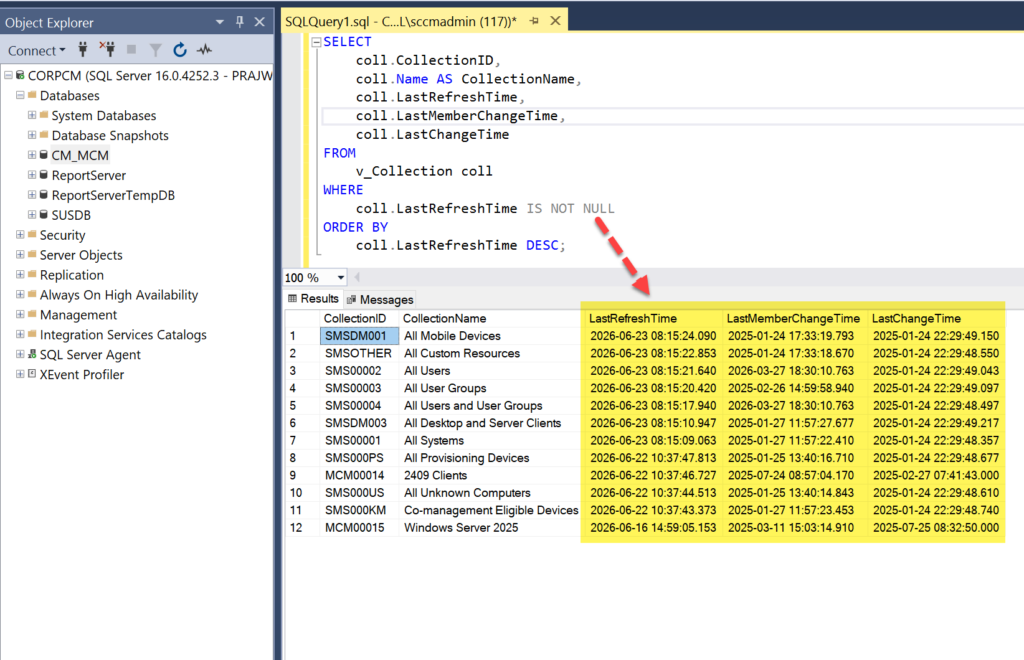Expand the Integration Services Catalogs folder
This screenshot has height=660, width=1024.
pyautogui.click(x=20, y=334)
